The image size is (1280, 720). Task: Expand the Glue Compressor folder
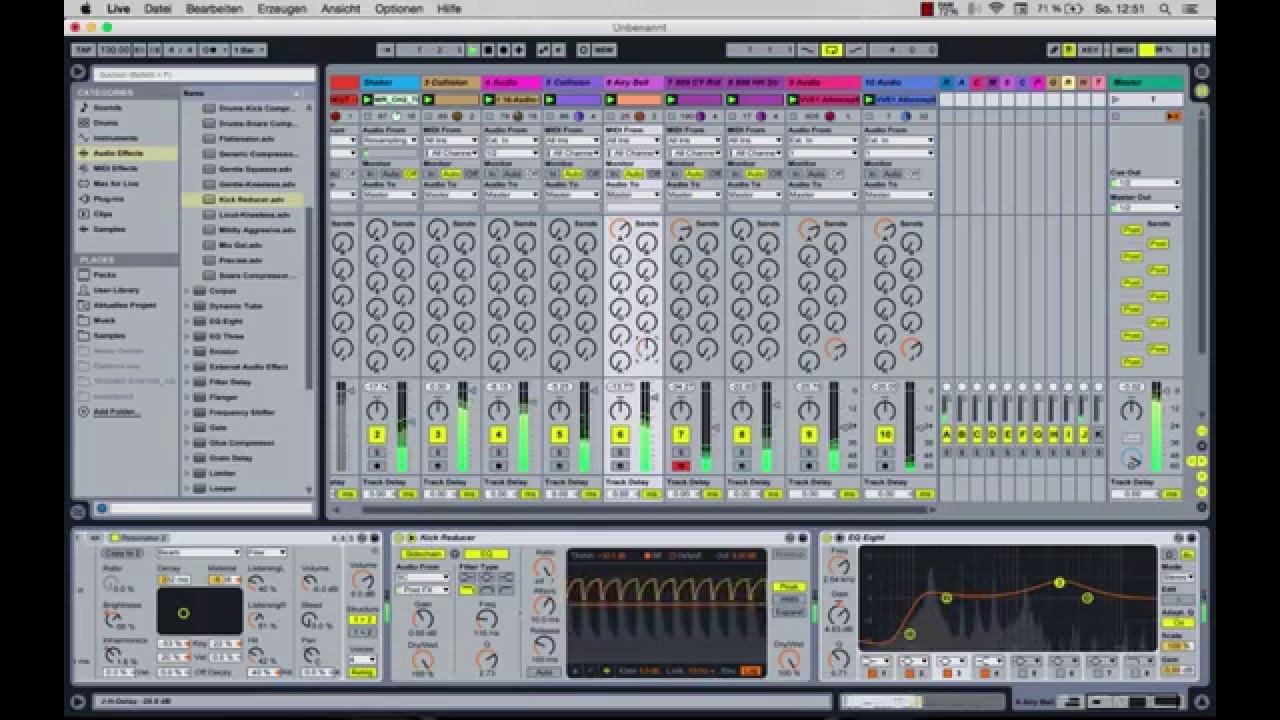pos(187,443)
